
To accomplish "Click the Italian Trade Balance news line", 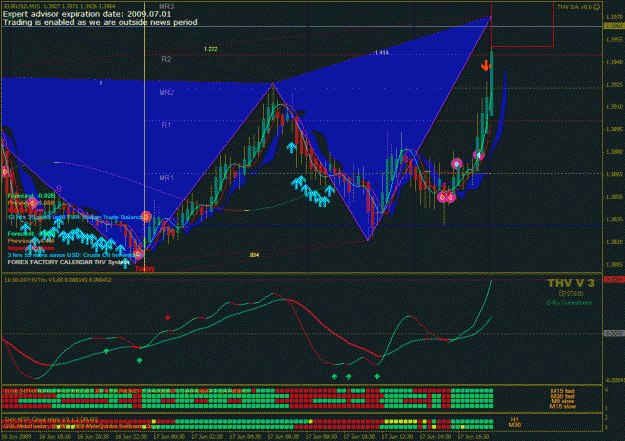I will (x=76, y=217).
